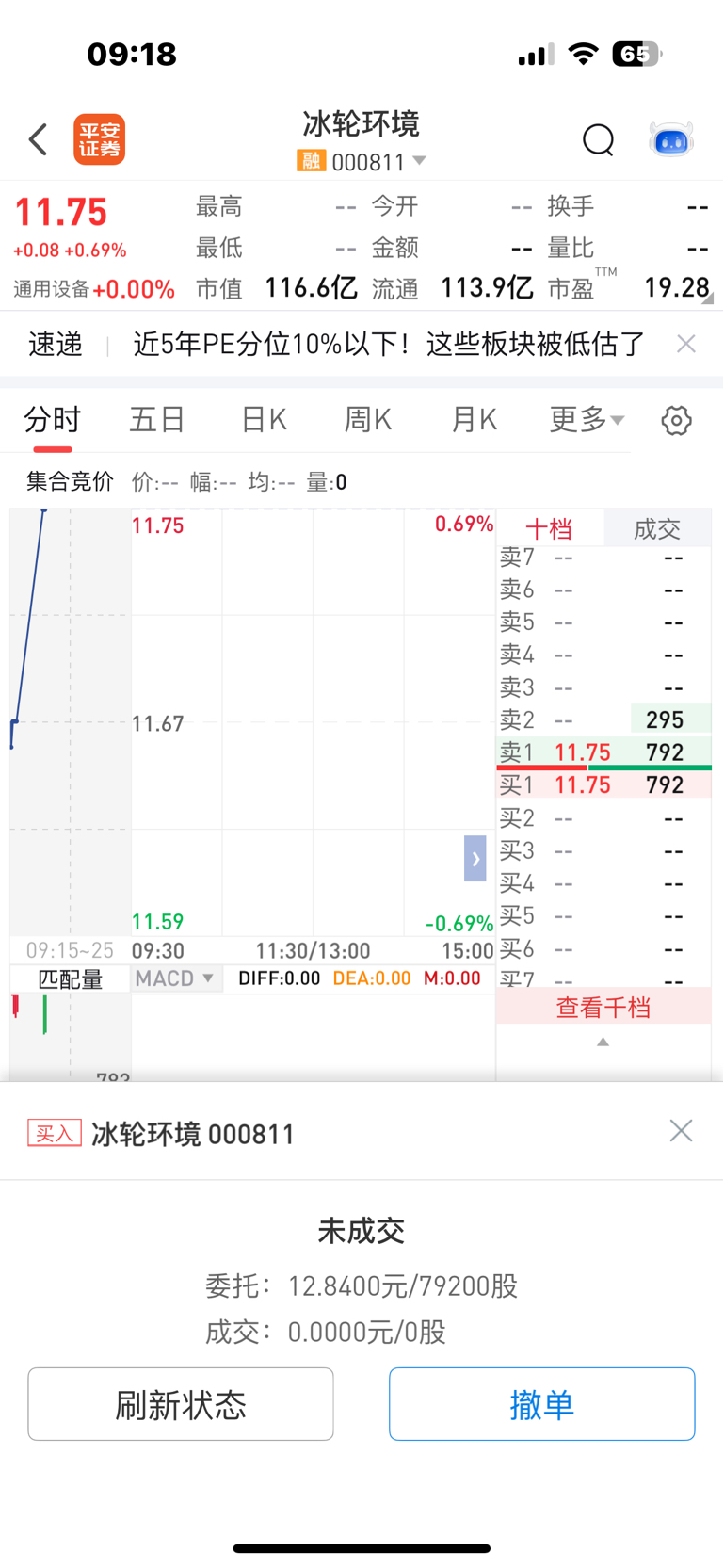Select the 卖1 price 11.75 row
The height and width of the screenshot is (1568, 724).
click(604, 752)
